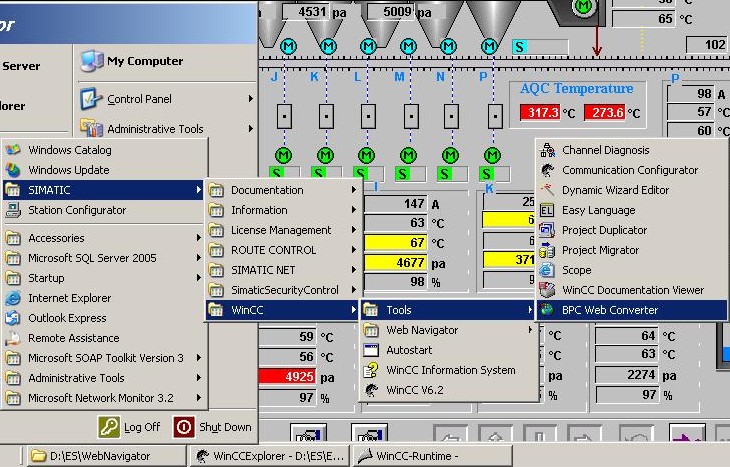Expand SIMATIC NET submenu
This screenshot has height=467, width=730.
pos(283,270)
